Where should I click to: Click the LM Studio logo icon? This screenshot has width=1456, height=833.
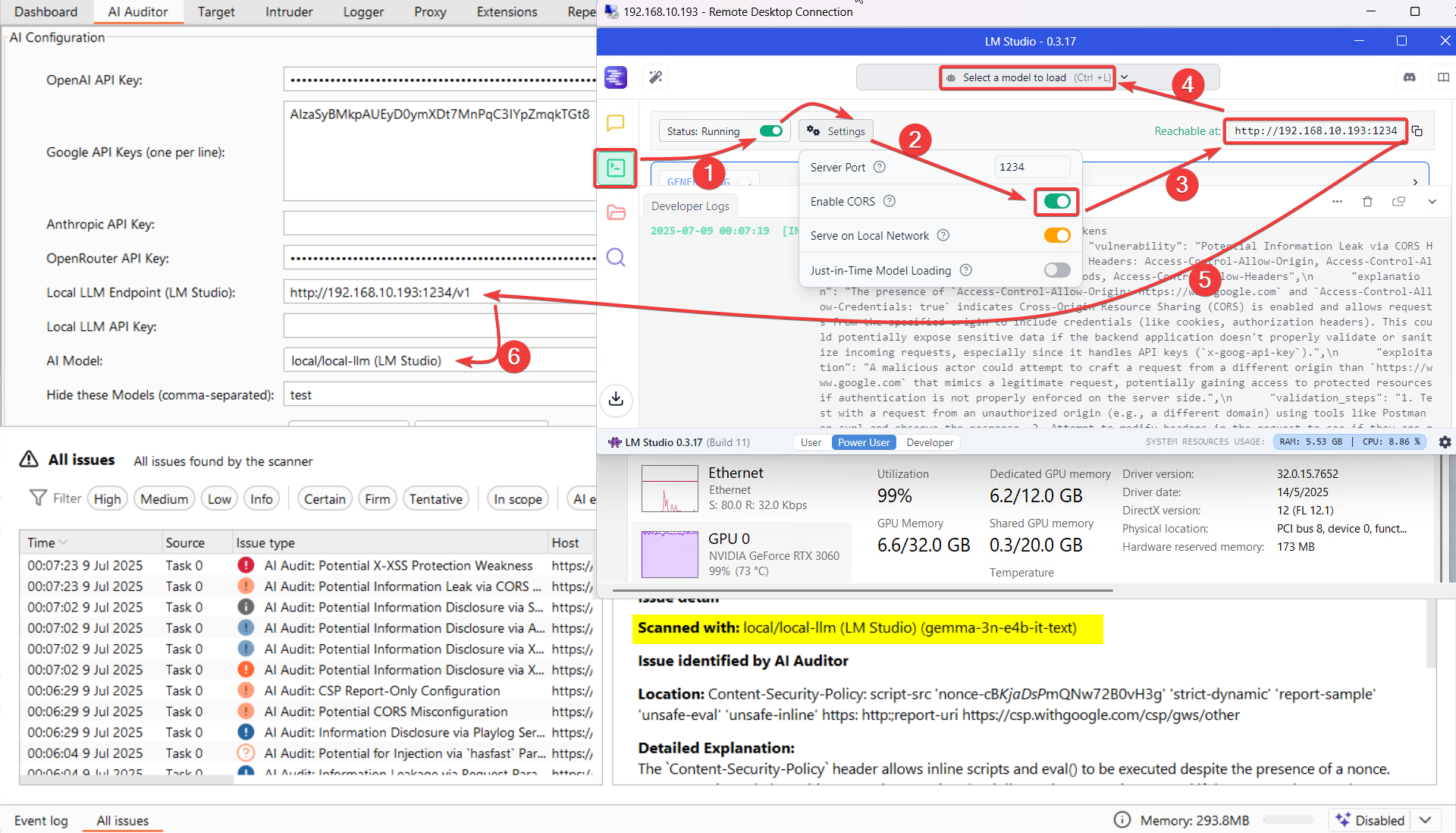coord(616,77)
